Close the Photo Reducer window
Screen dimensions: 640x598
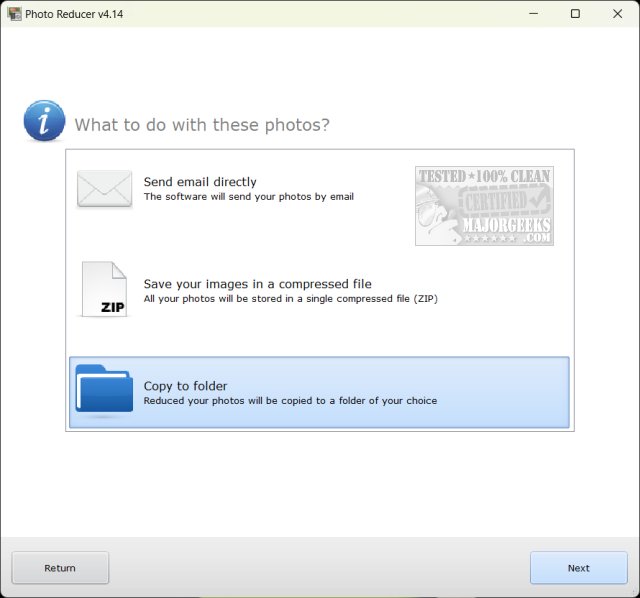(x=620, y=14)
